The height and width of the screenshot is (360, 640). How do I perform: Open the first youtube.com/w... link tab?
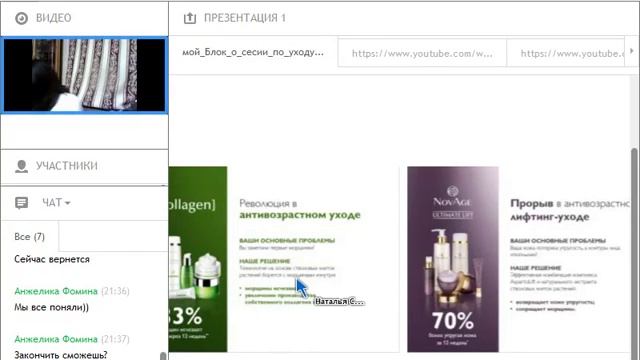422,53
